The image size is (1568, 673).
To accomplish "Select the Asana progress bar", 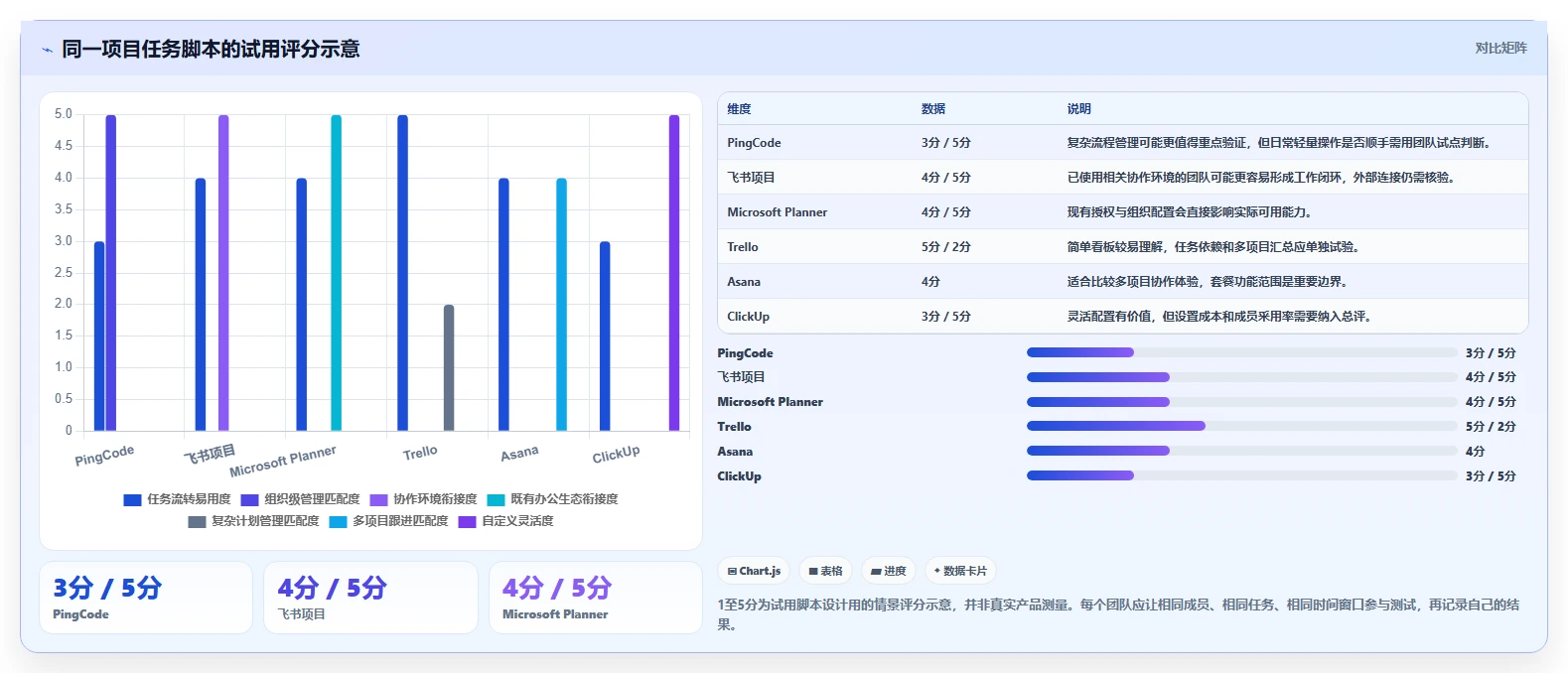I will [1241, 451].
